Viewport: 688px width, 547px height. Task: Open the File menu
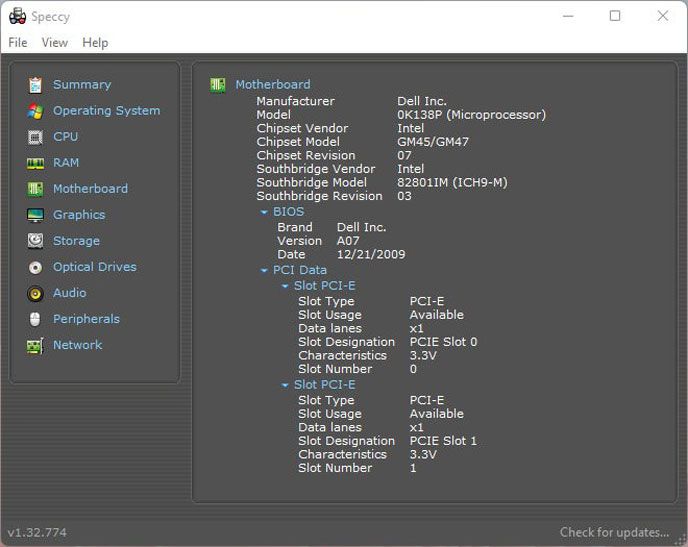coord(18,43)
